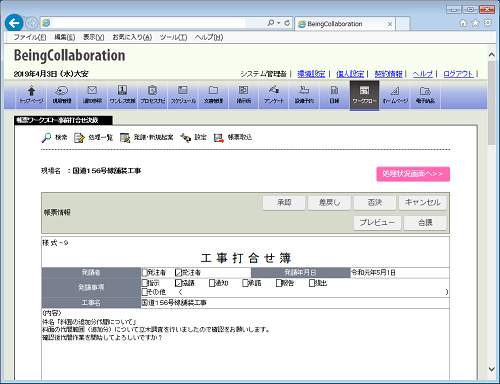This screenshot has width=500, height=384.
Task: Click the 合議 button
Action: [x=425, y=223]
